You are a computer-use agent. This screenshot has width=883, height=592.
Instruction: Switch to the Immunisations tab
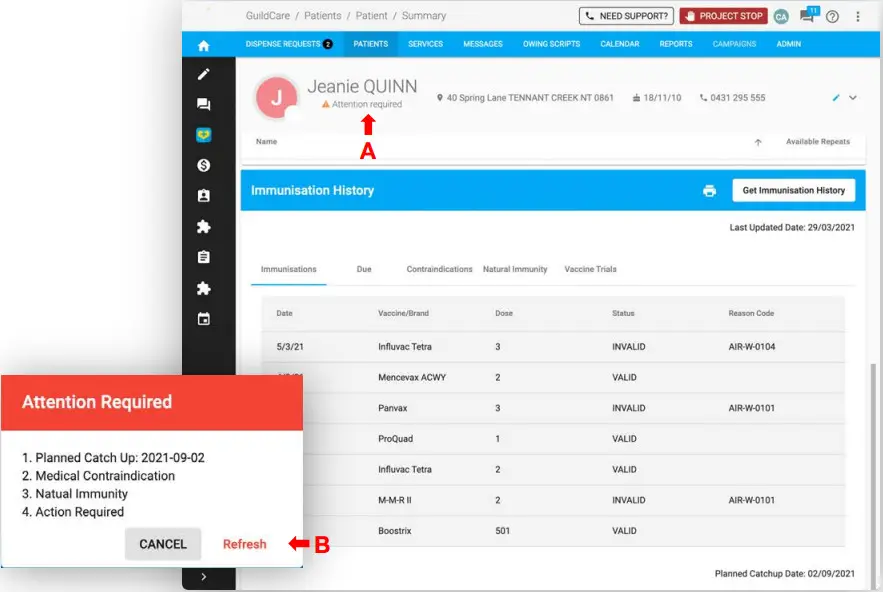point(288,269)
